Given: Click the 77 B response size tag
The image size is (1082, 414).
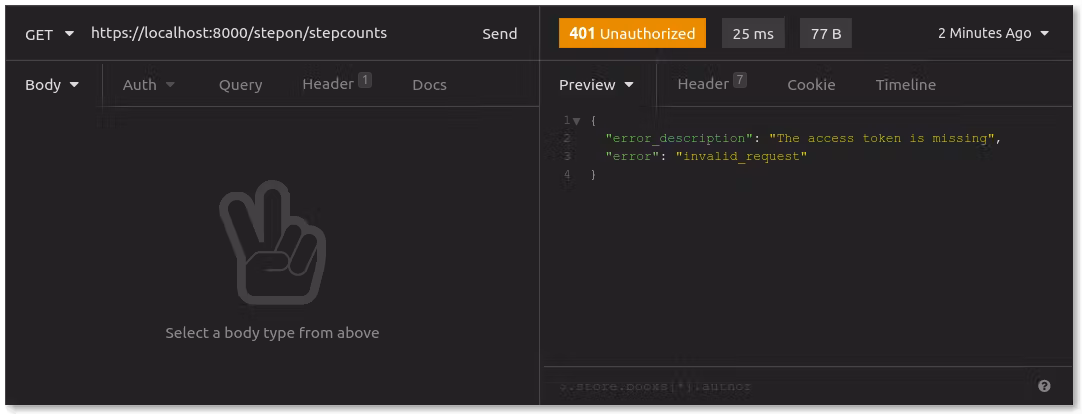Looking at the screenshot, I should click(825, 33).
